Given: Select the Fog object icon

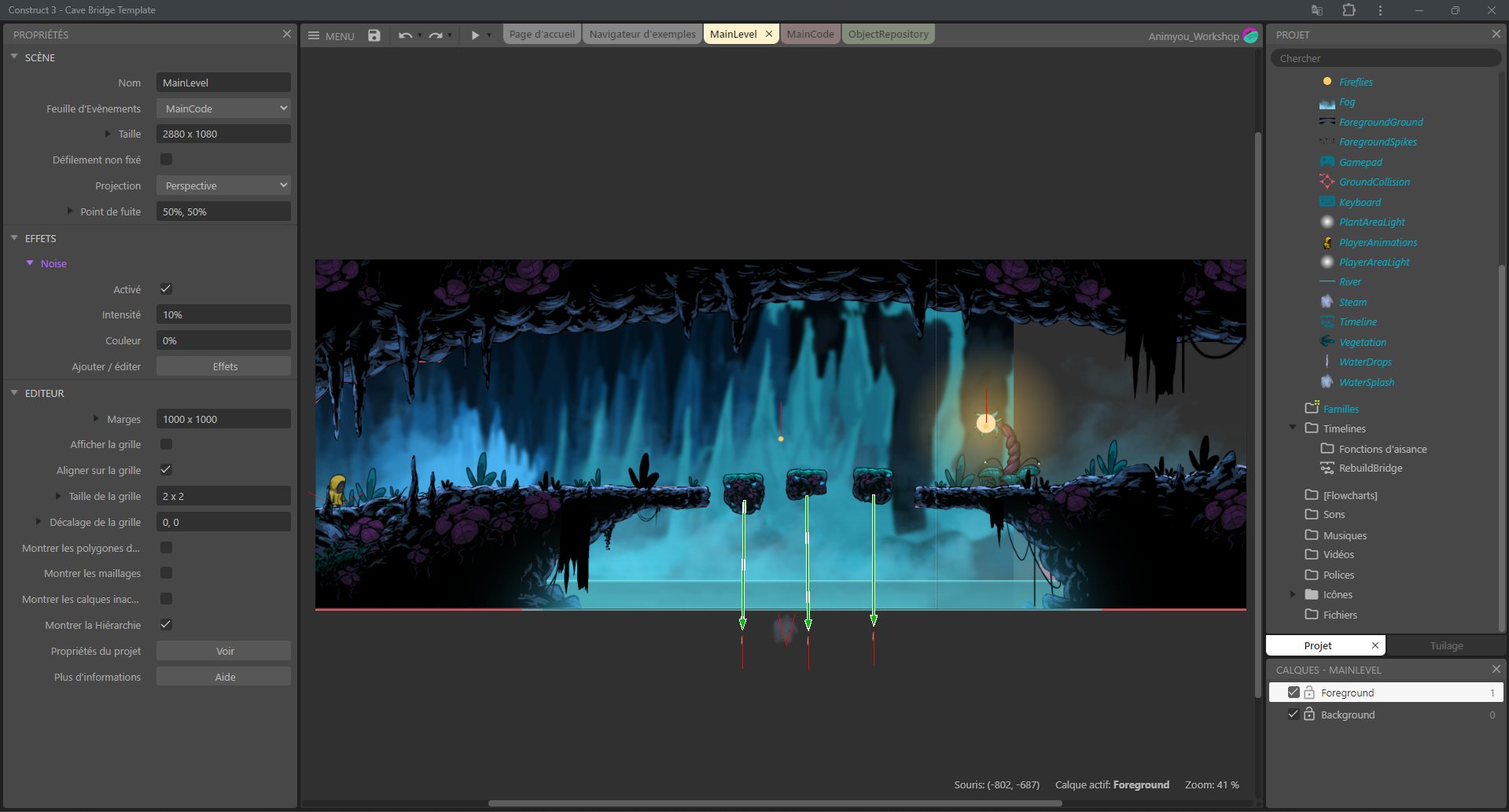Looking at the screenshot, I should (x=1327, y=102).
